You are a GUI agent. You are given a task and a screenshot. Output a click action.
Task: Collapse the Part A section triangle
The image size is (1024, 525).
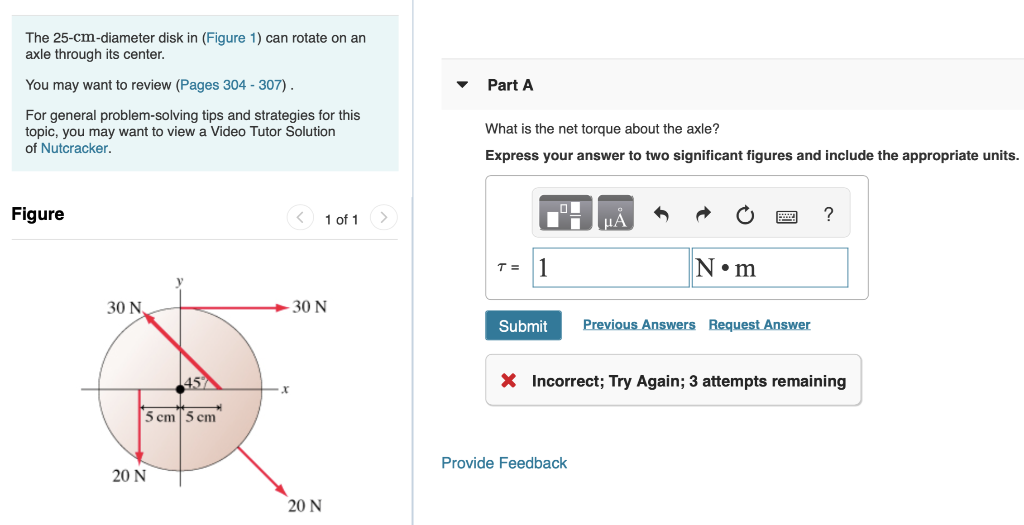tap(462, 85)
